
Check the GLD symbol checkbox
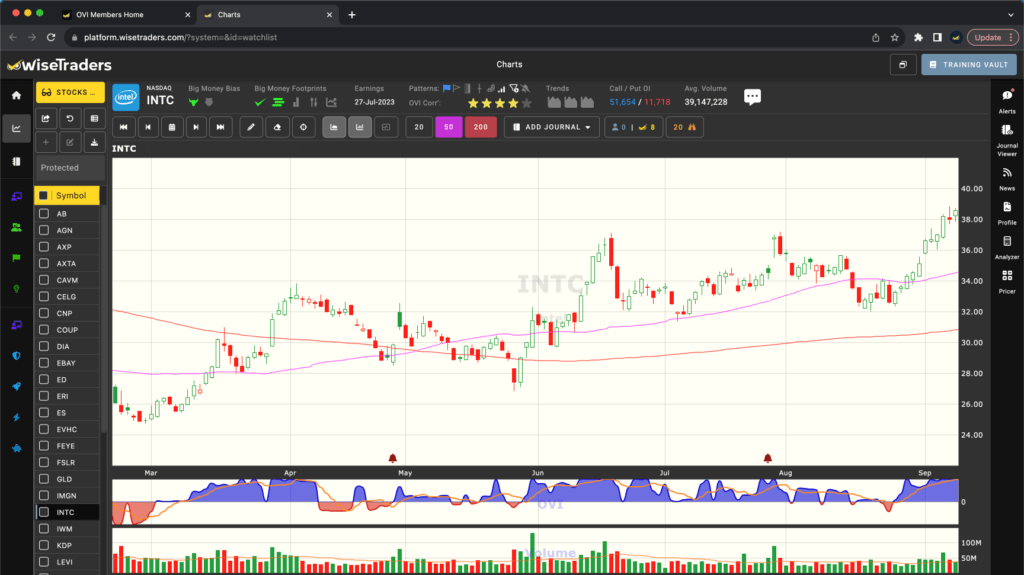click(44, 479)
